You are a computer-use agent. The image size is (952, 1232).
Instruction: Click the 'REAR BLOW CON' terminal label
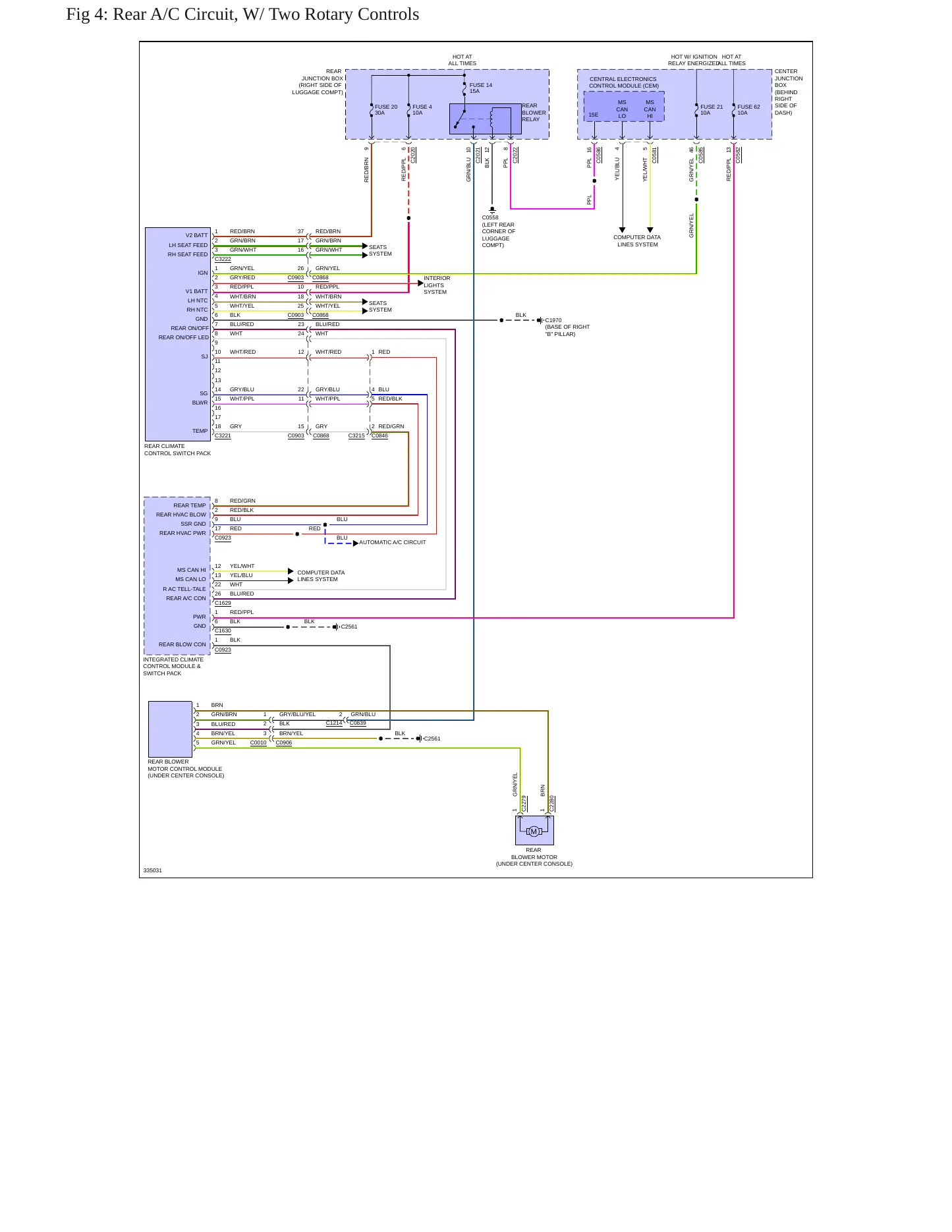coord(182,645)
